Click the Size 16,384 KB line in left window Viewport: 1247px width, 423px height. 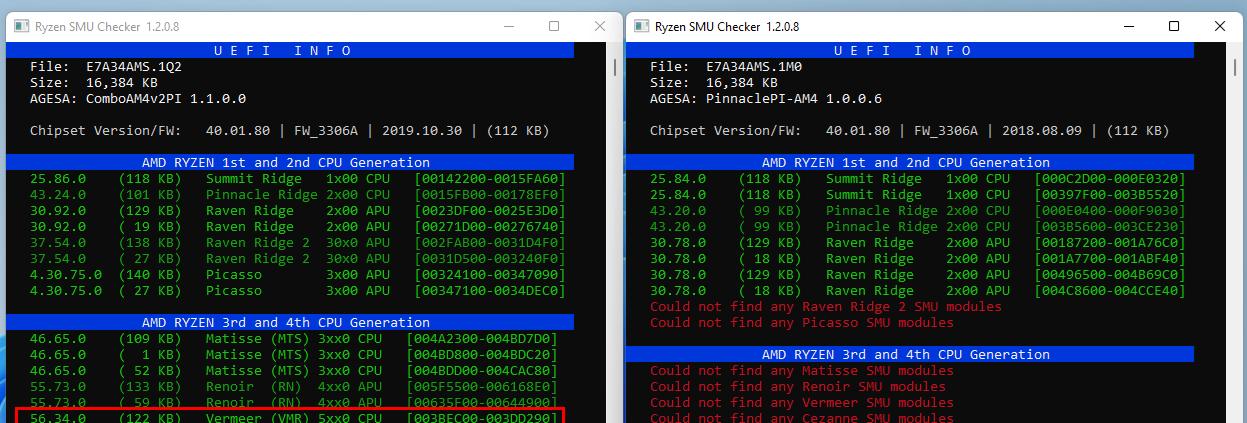point(94,83)
